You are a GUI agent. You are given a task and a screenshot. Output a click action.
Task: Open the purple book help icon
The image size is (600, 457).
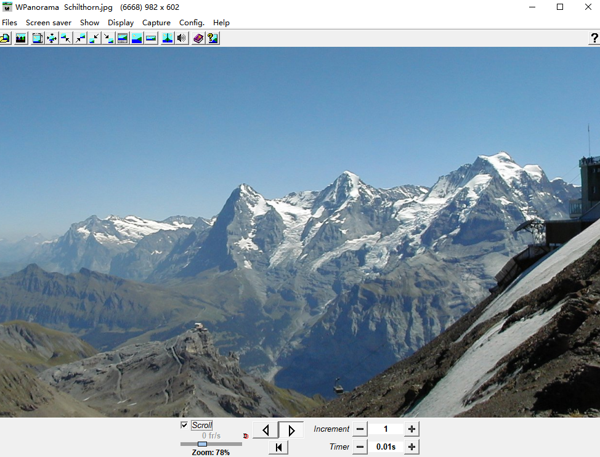click(198, 38)
